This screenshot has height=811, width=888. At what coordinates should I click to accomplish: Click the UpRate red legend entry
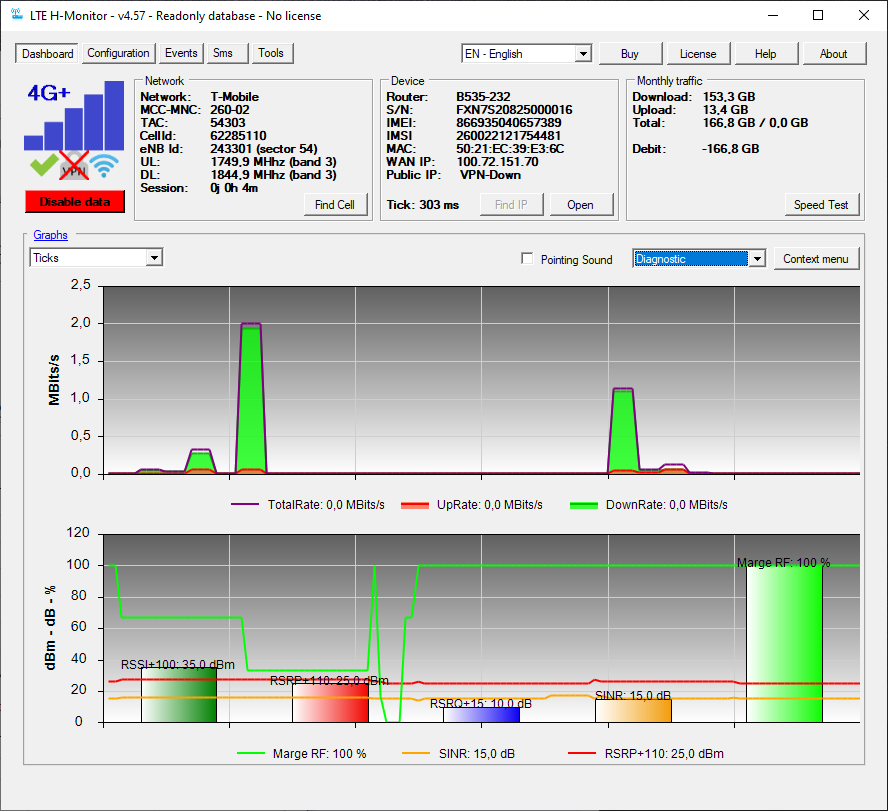(x=472, y=505)
